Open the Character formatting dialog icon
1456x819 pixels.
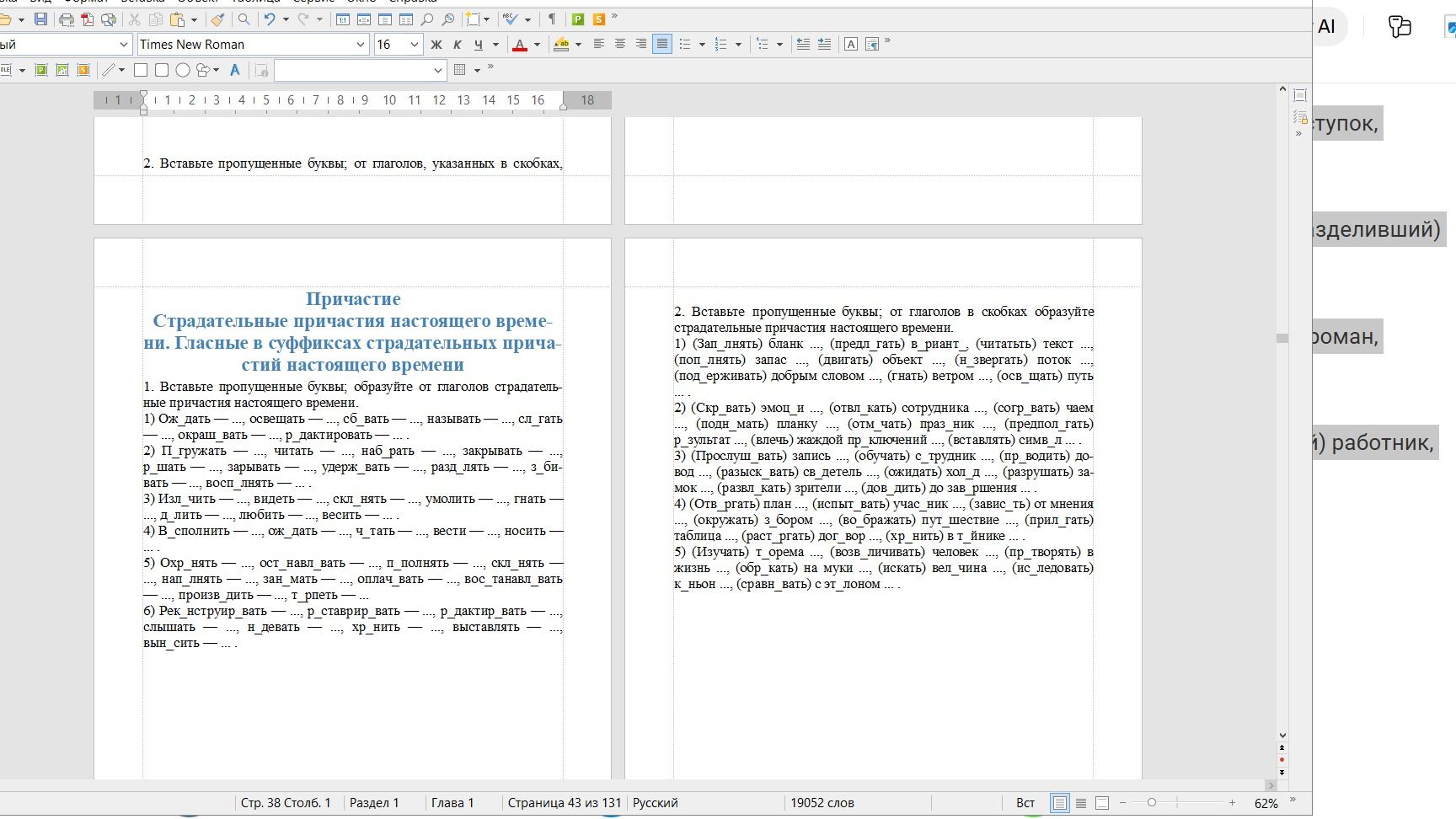coord(851,45)
